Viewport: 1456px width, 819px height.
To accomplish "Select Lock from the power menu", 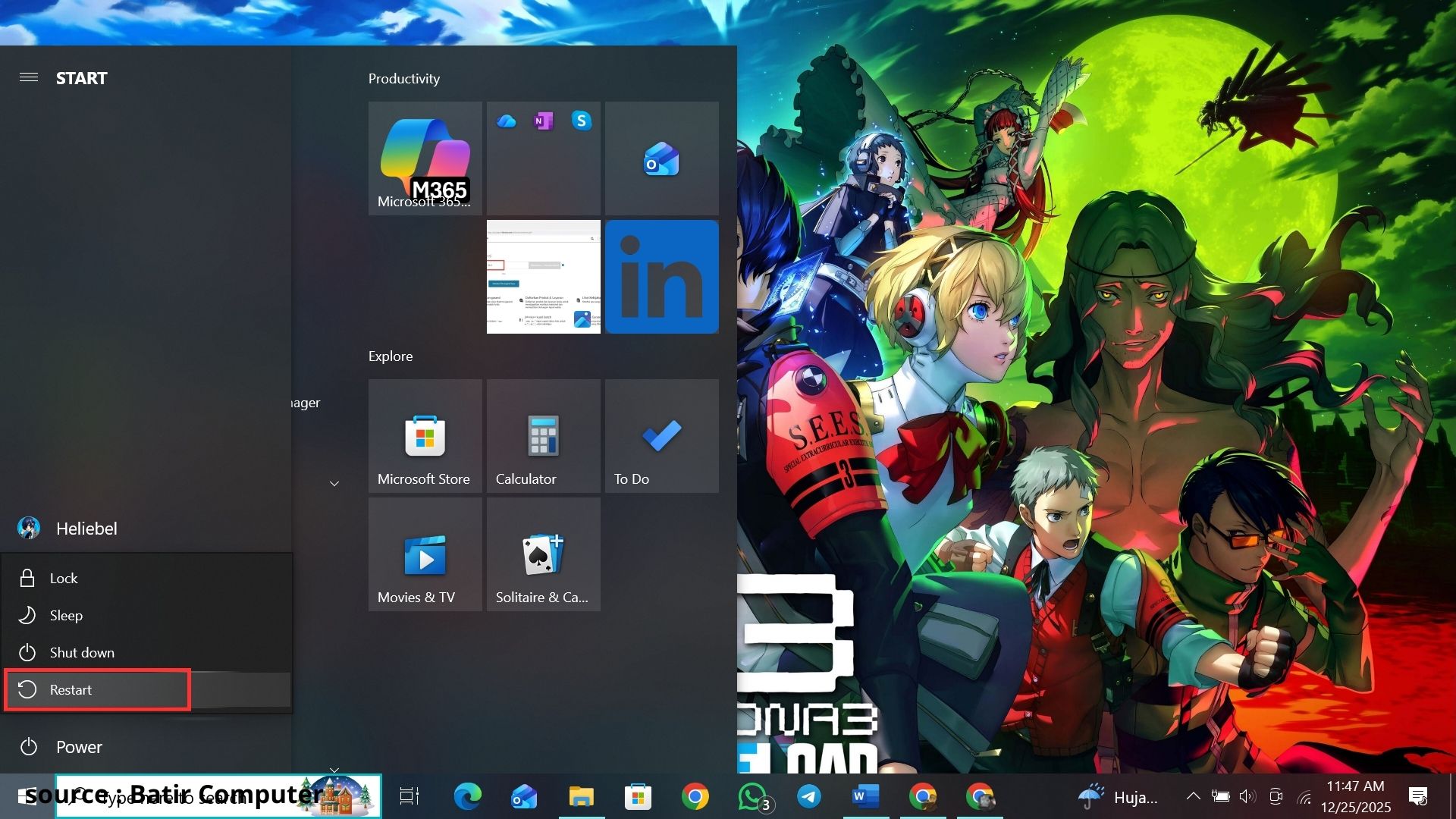I will click(147, 579).
